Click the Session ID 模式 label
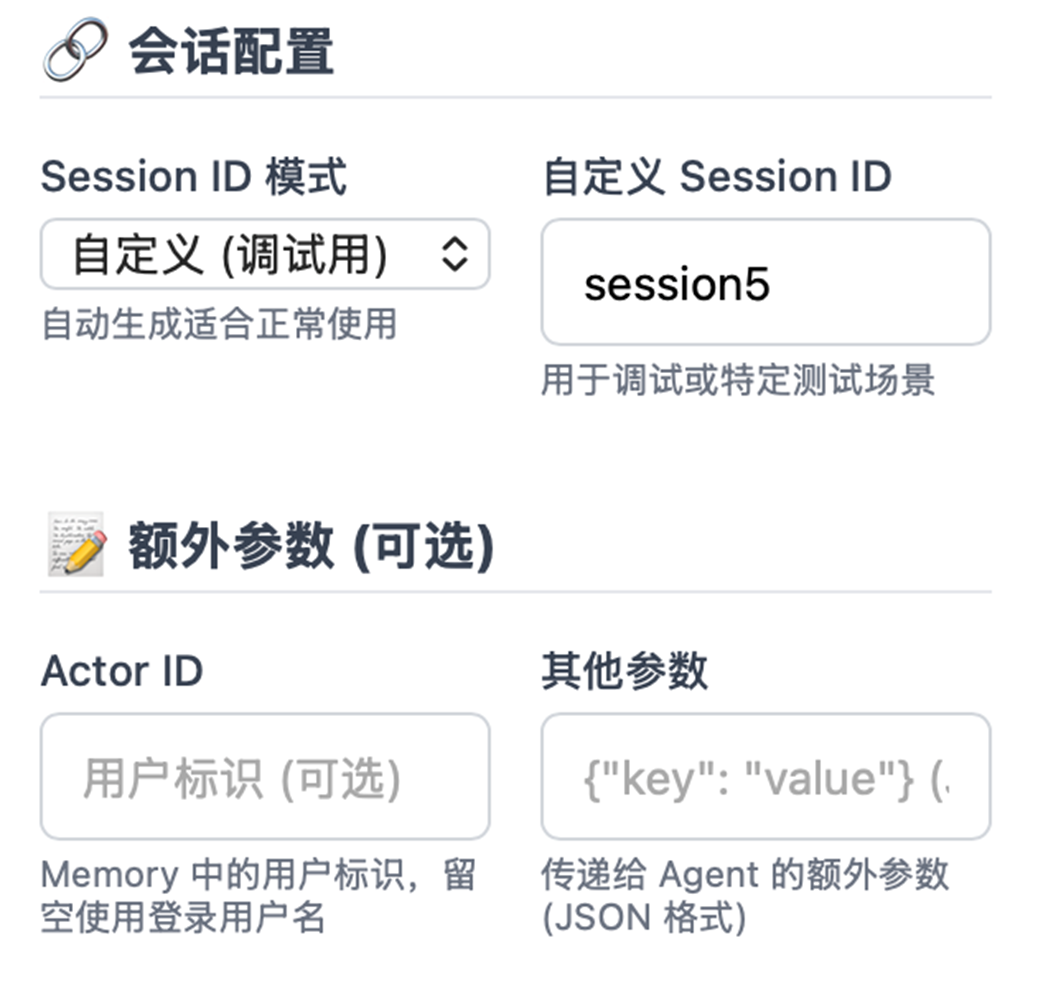This screenshot has width=1038, height=999. coord(194,178)
